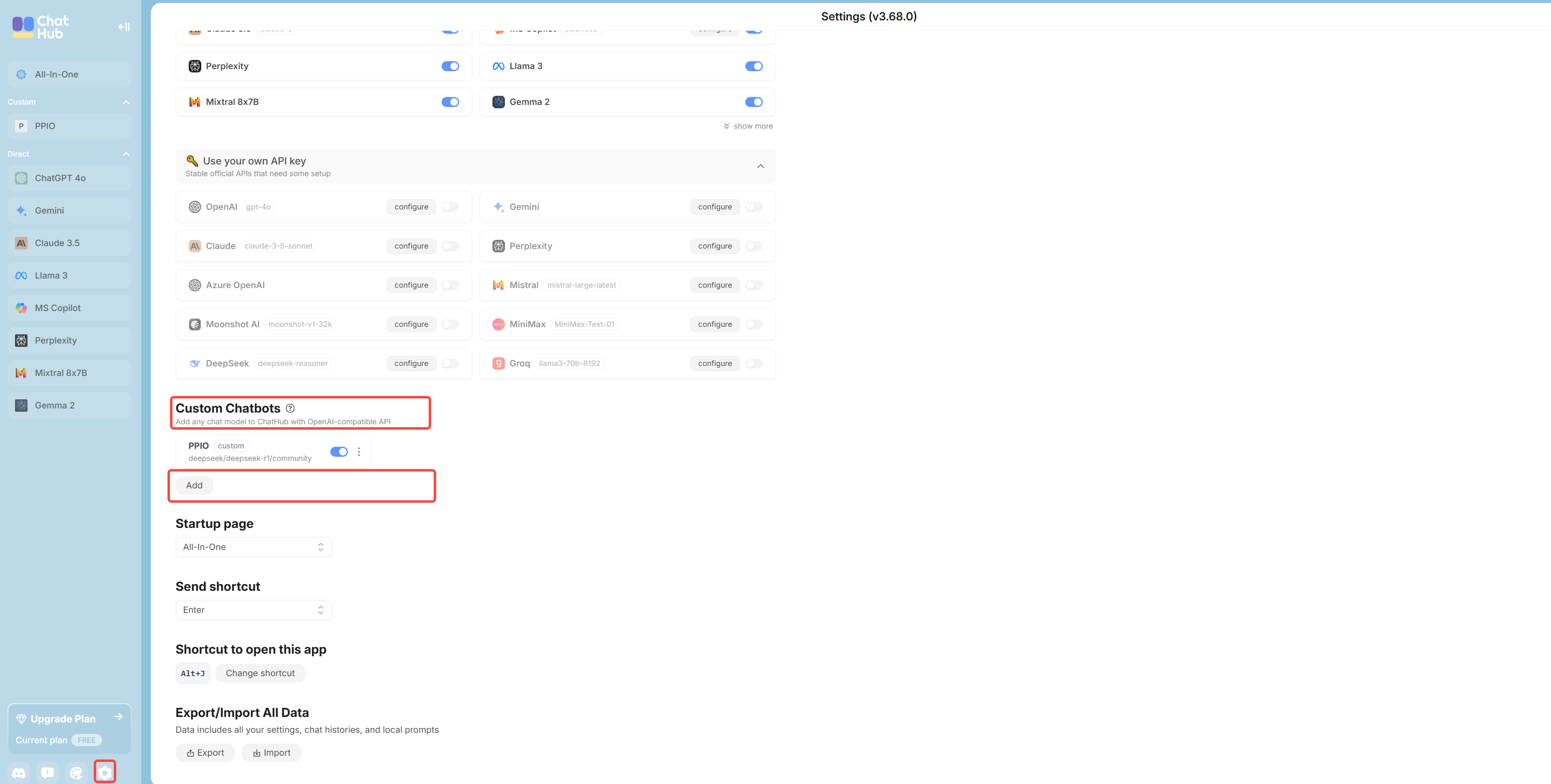Click the arrow icon on the Upgrade Plan card
The height and width of the screenshot is (784, 1551).
tap(118, 717)
